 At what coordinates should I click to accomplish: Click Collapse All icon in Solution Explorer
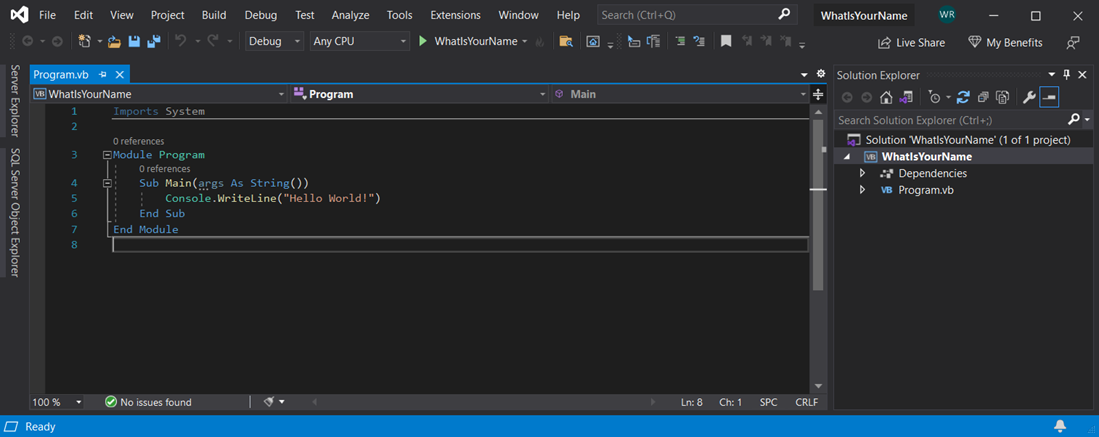point(983,97)
